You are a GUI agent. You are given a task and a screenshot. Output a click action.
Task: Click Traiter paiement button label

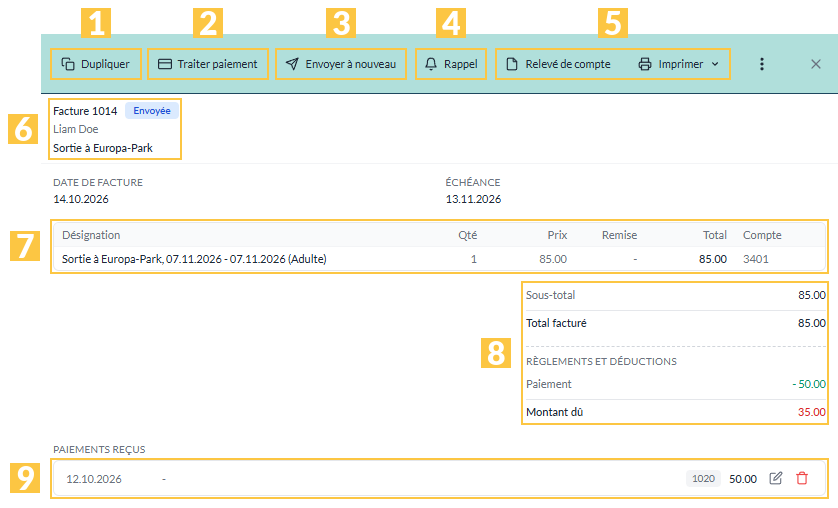tap(218, 64)
